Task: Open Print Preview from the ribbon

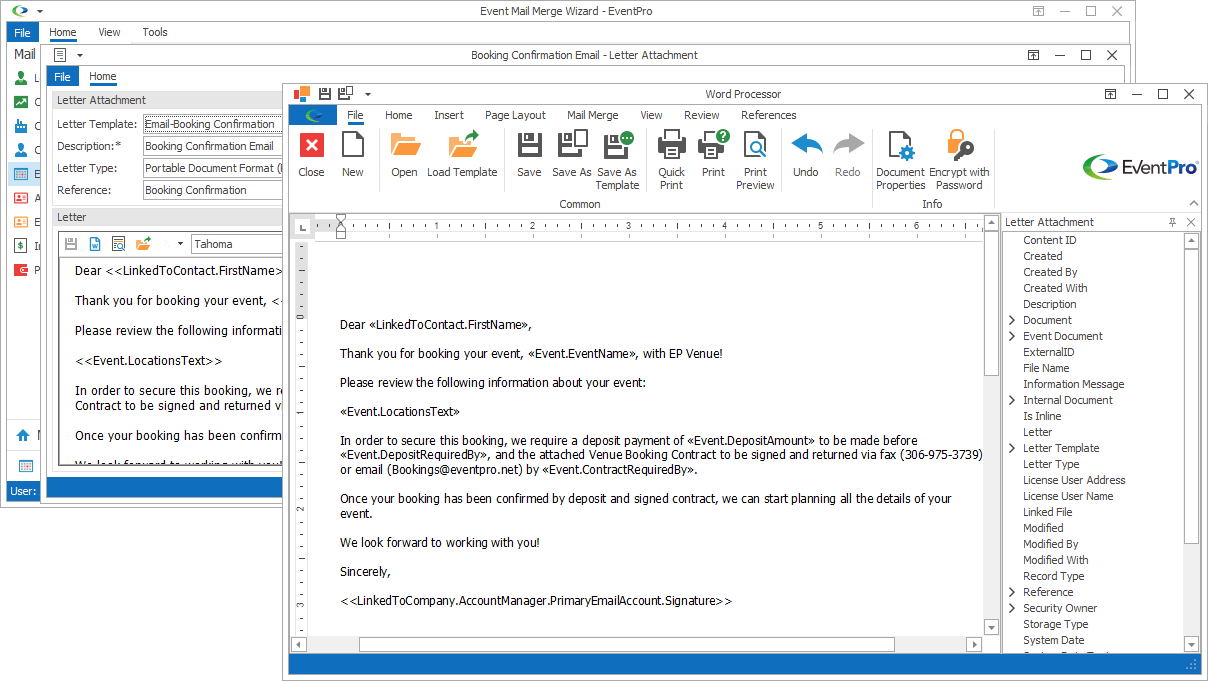Action: tap(755, 145)
